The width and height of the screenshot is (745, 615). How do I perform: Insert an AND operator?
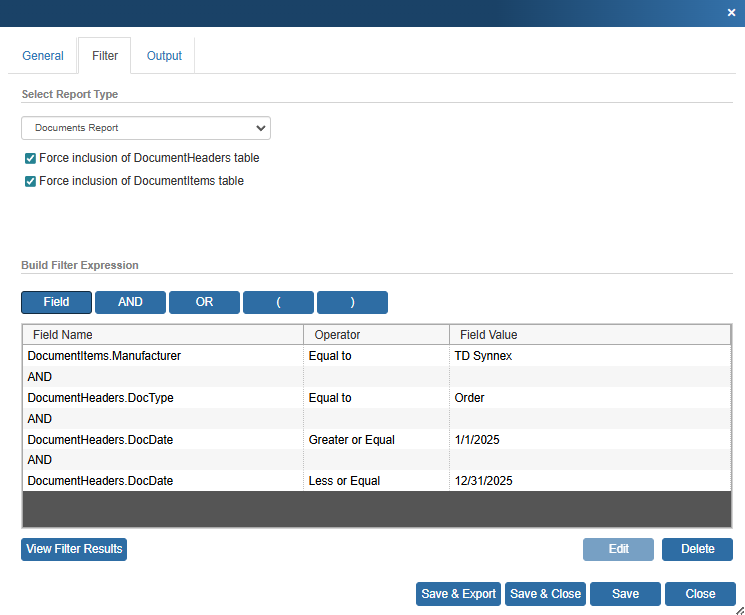(x=130, y=302)
